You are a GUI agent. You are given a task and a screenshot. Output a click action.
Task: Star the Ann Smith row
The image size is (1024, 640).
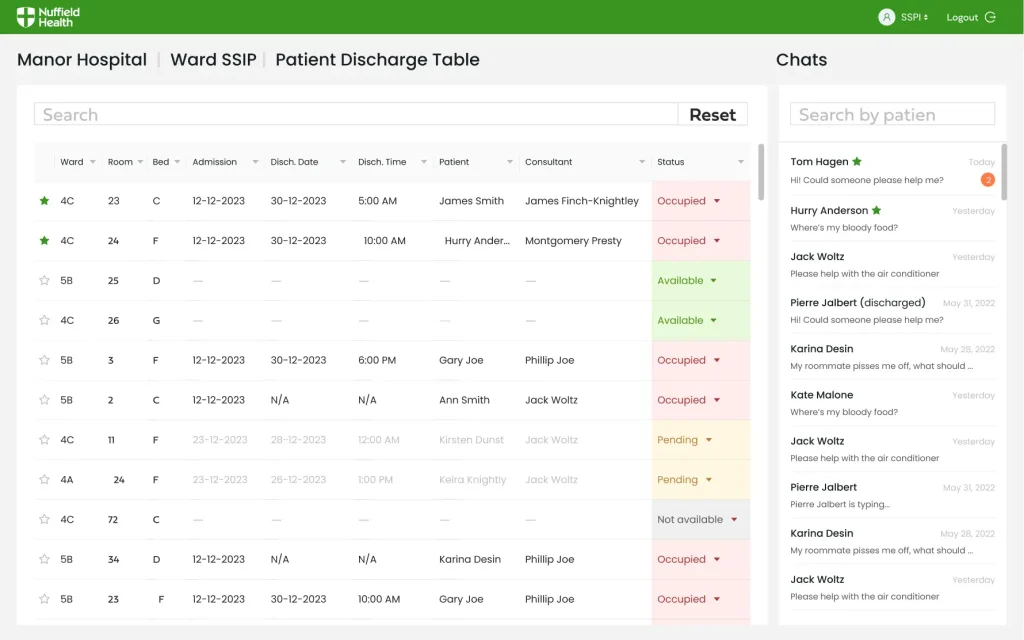[44, 400]
